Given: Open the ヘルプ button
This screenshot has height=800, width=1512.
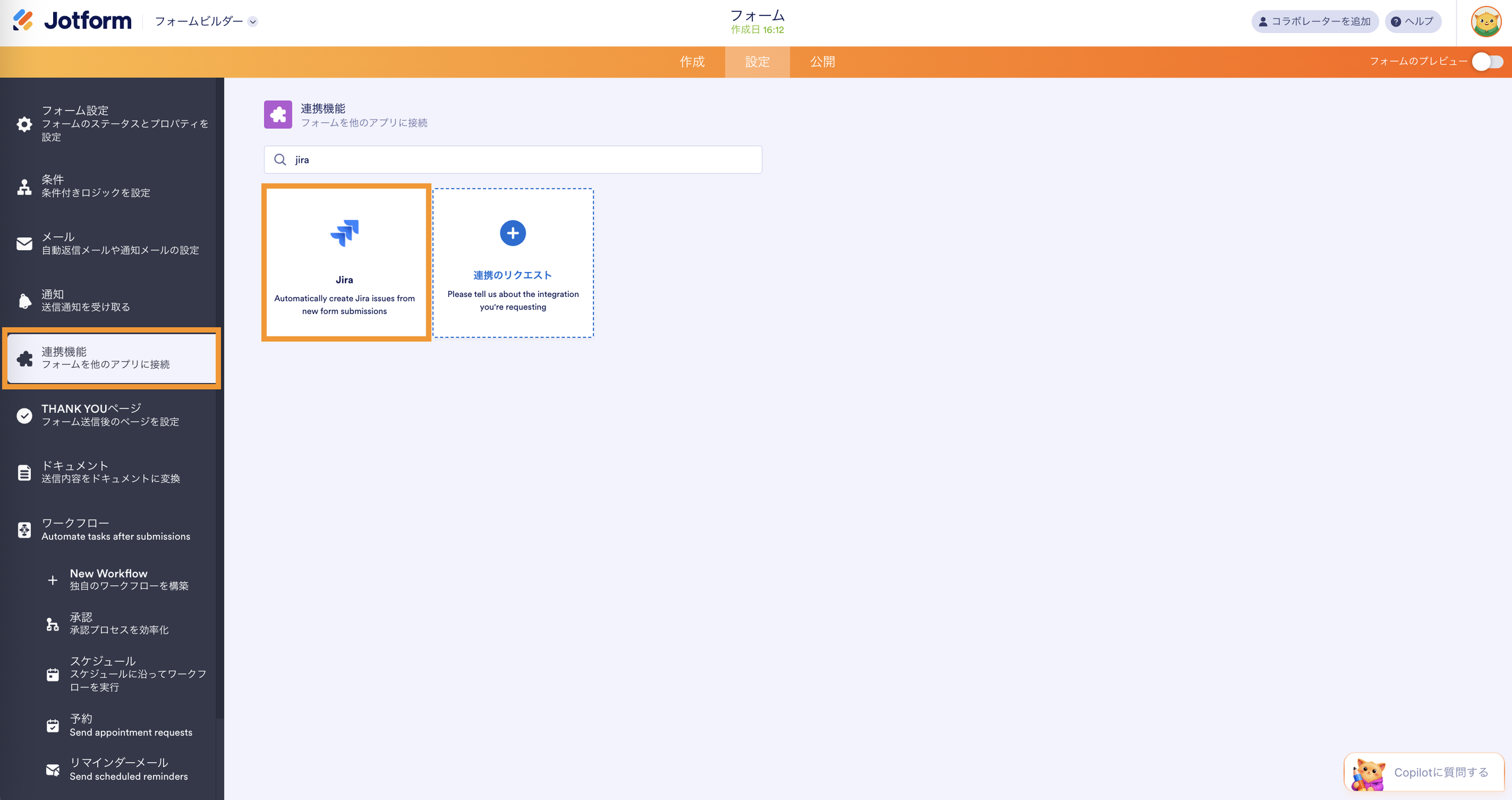Looking at the screenshot, I should pyautogui.click(x=1413, y=21).
